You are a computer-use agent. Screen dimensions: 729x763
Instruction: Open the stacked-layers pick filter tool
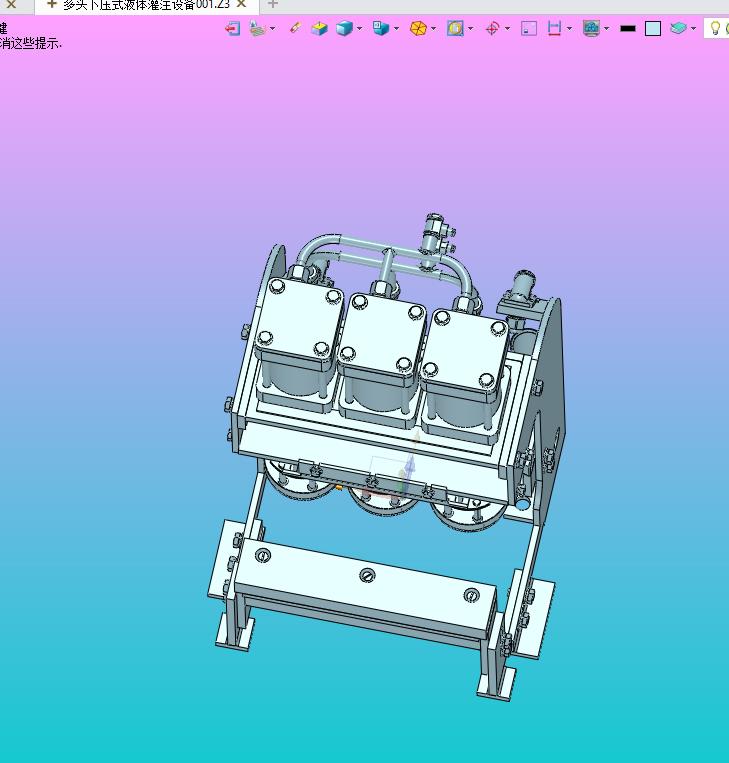click(x=257, y=28)
